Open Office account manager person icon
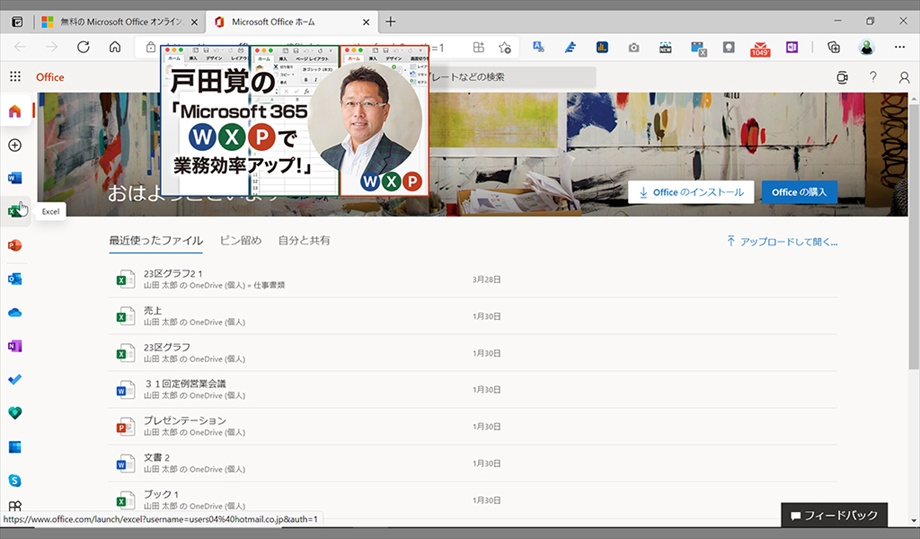Image resolution: width=920 pixels, height=539 pixels. pos(904,77)
